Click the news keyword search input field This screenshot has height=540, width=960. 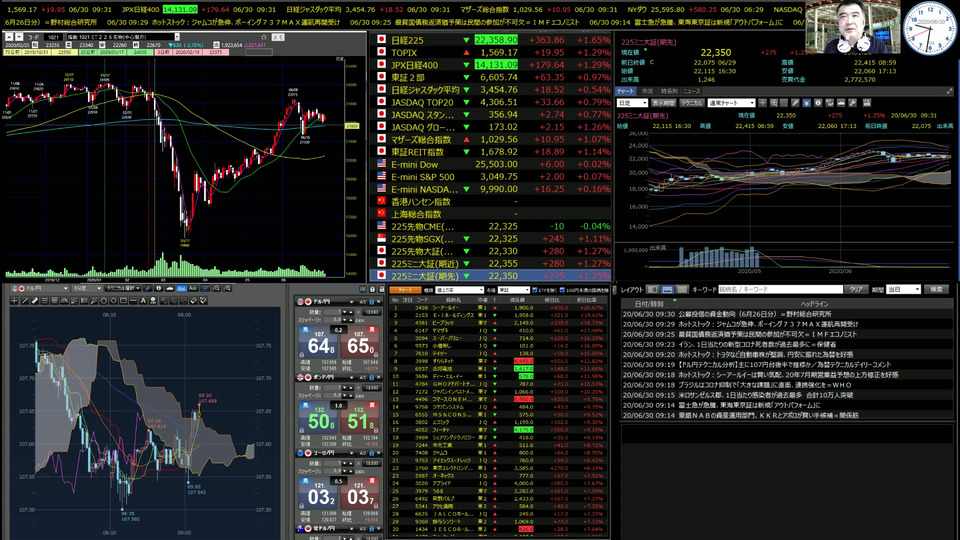[781, 290]
